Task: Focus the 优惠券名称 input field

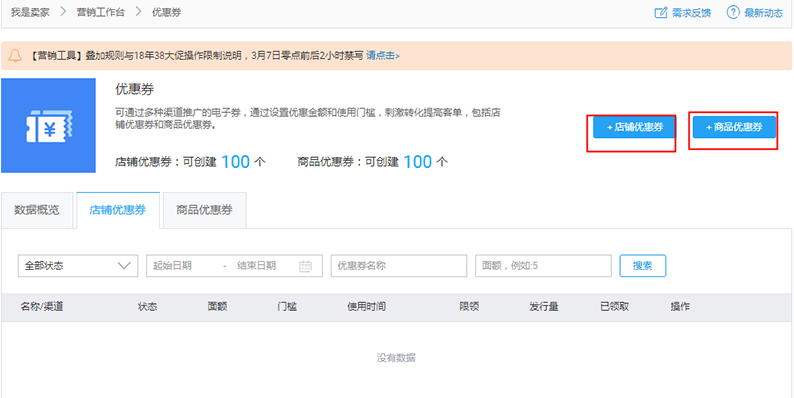Action: click(x=399, y=266)
